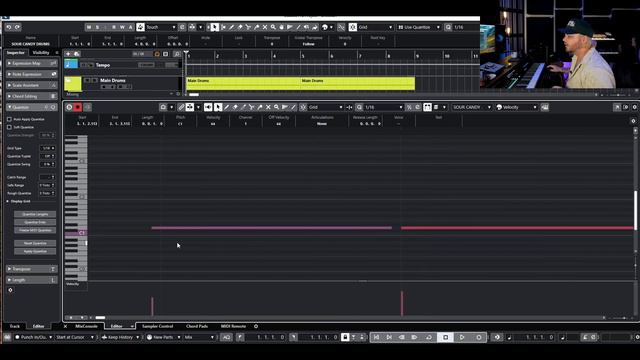Click the Redo arrow in the top toolbar
640x360 pixels.
(x=17, y=27)
